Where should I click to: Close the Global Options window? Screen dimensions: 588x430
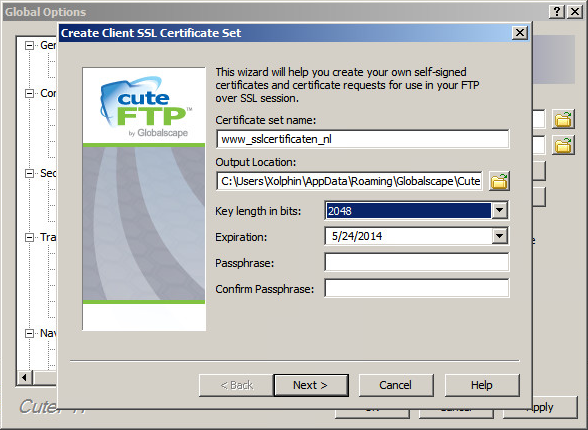[x=574, y=12]
